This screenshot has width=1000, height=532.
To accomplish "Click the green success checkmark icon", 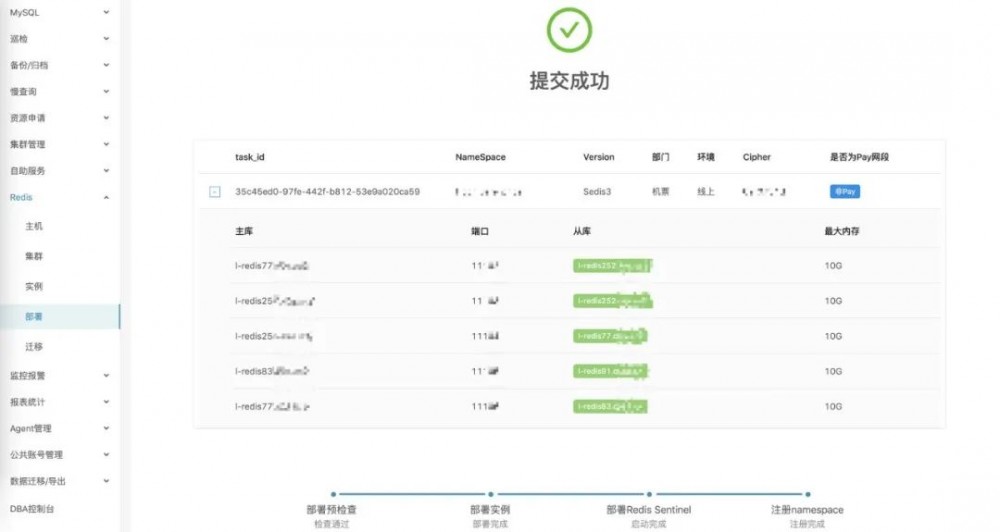I will [x=569, y=30].
